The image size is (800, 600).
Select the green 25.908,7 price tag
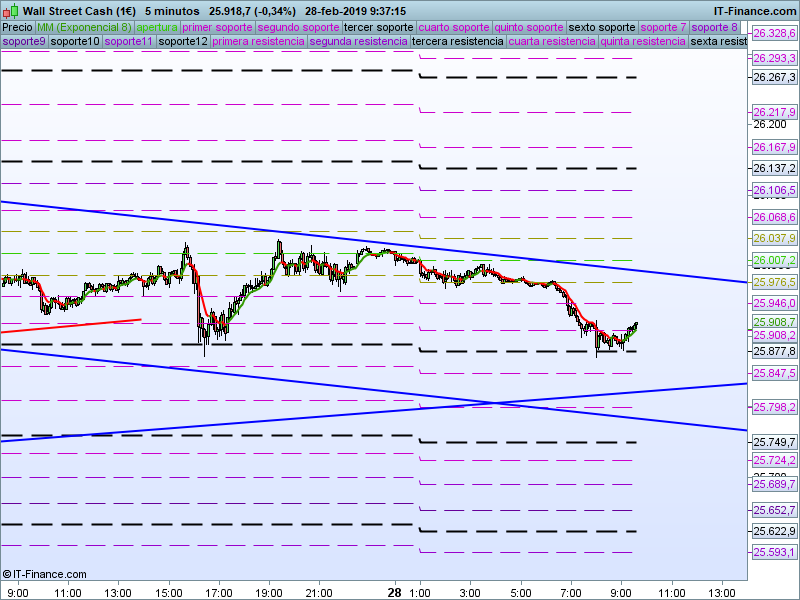774,322
